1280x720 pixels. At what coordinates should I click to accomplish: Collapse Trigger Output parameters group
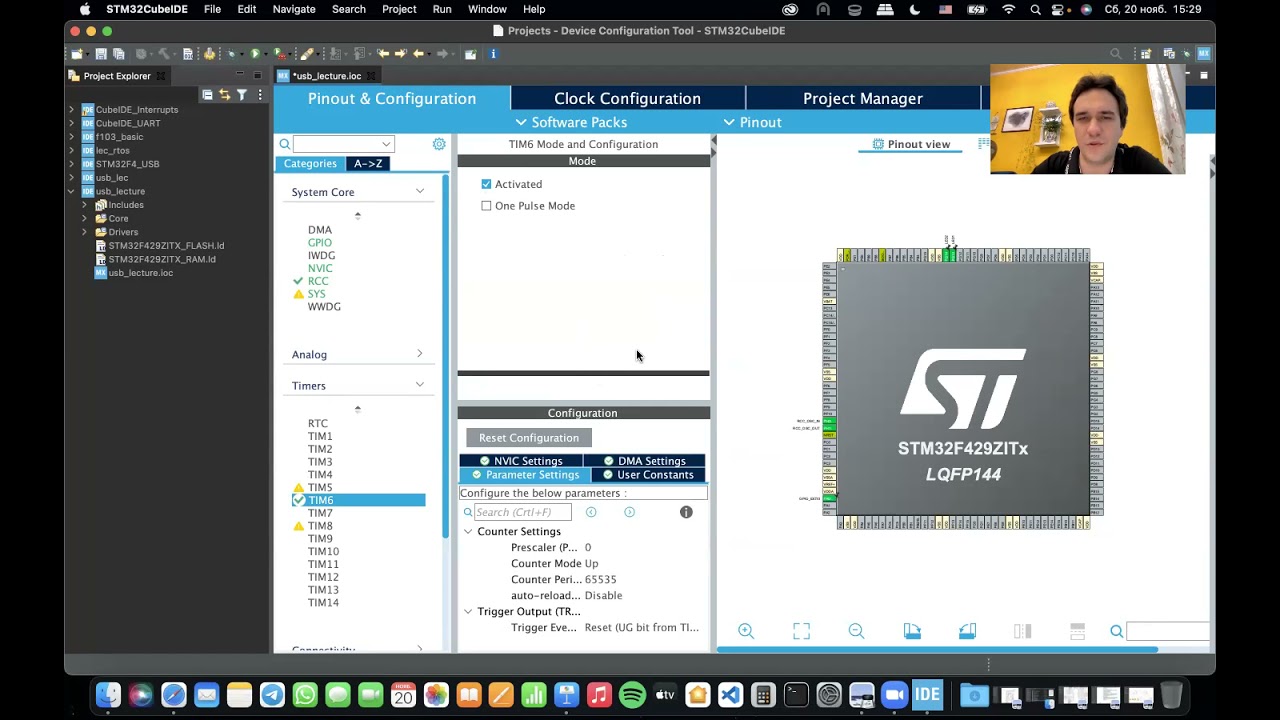pyautogui.click(x=468, y=611)
